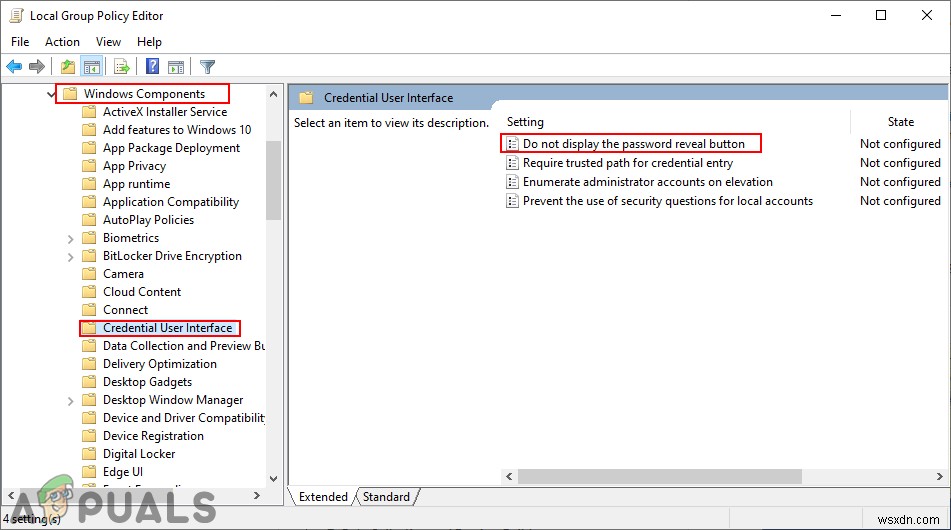Click the Back arrow toolbar icon
951x530 pixels.
coord(15,67)
